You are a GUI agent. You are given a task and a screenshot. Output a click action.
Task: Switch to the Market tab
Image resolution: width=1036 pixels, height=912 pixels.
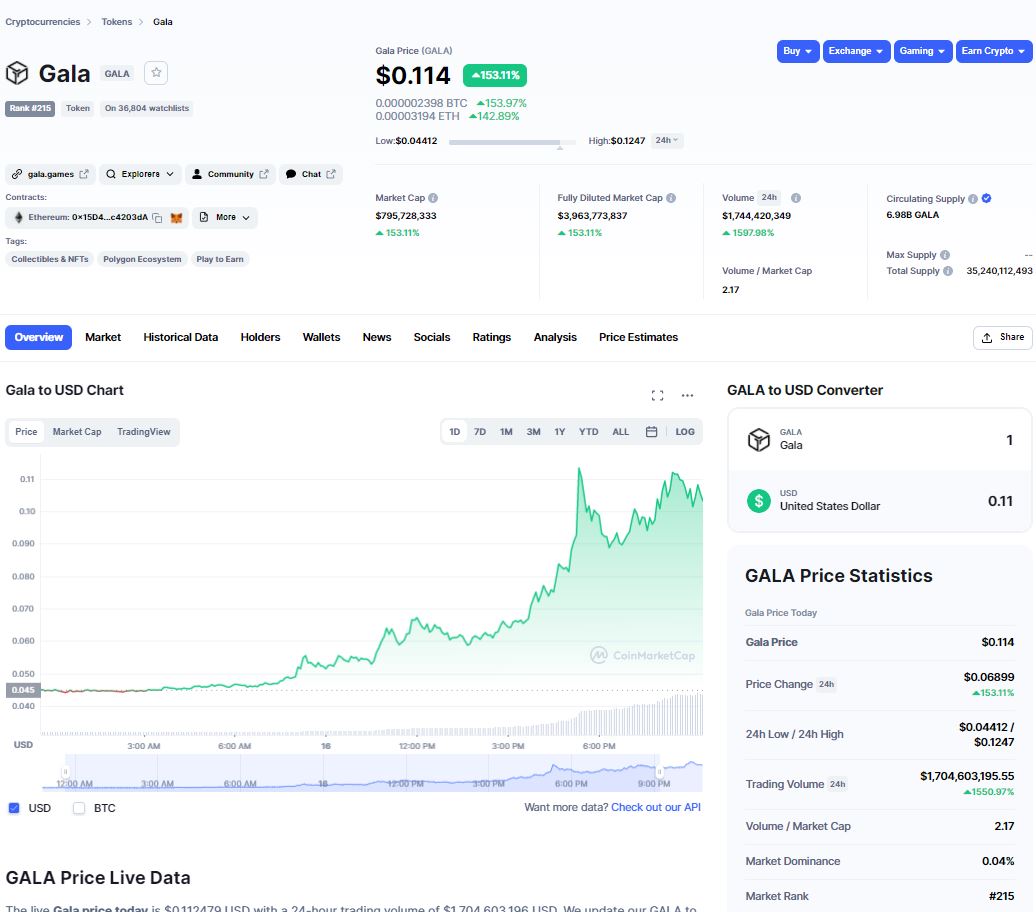[x=103, y=337]
